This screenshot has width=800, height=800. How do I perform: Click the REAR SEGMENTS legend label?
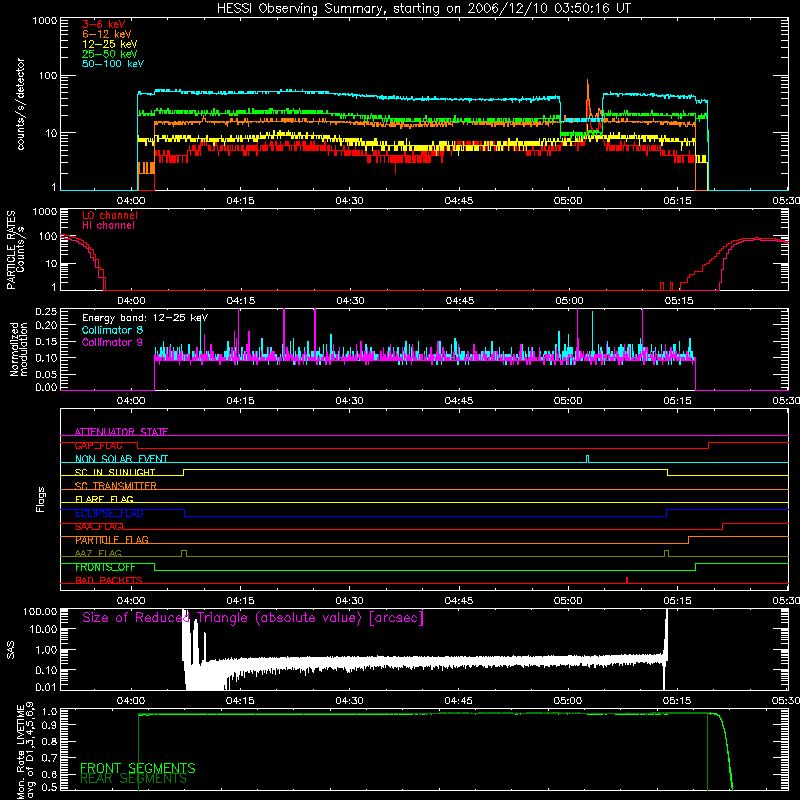point(133,779)
